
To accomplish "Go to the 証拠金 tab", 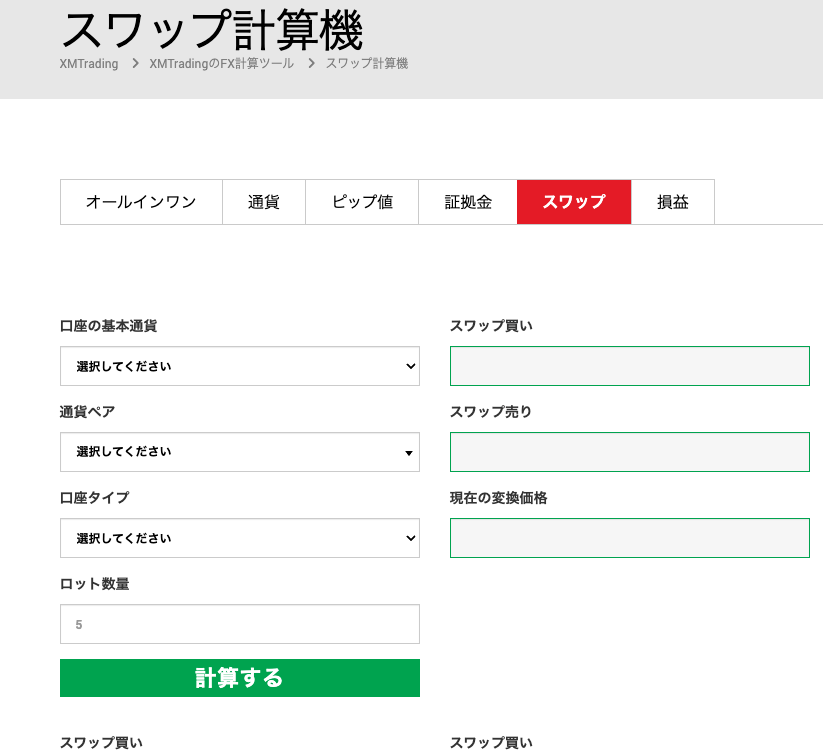I will (x=468, y=202).
